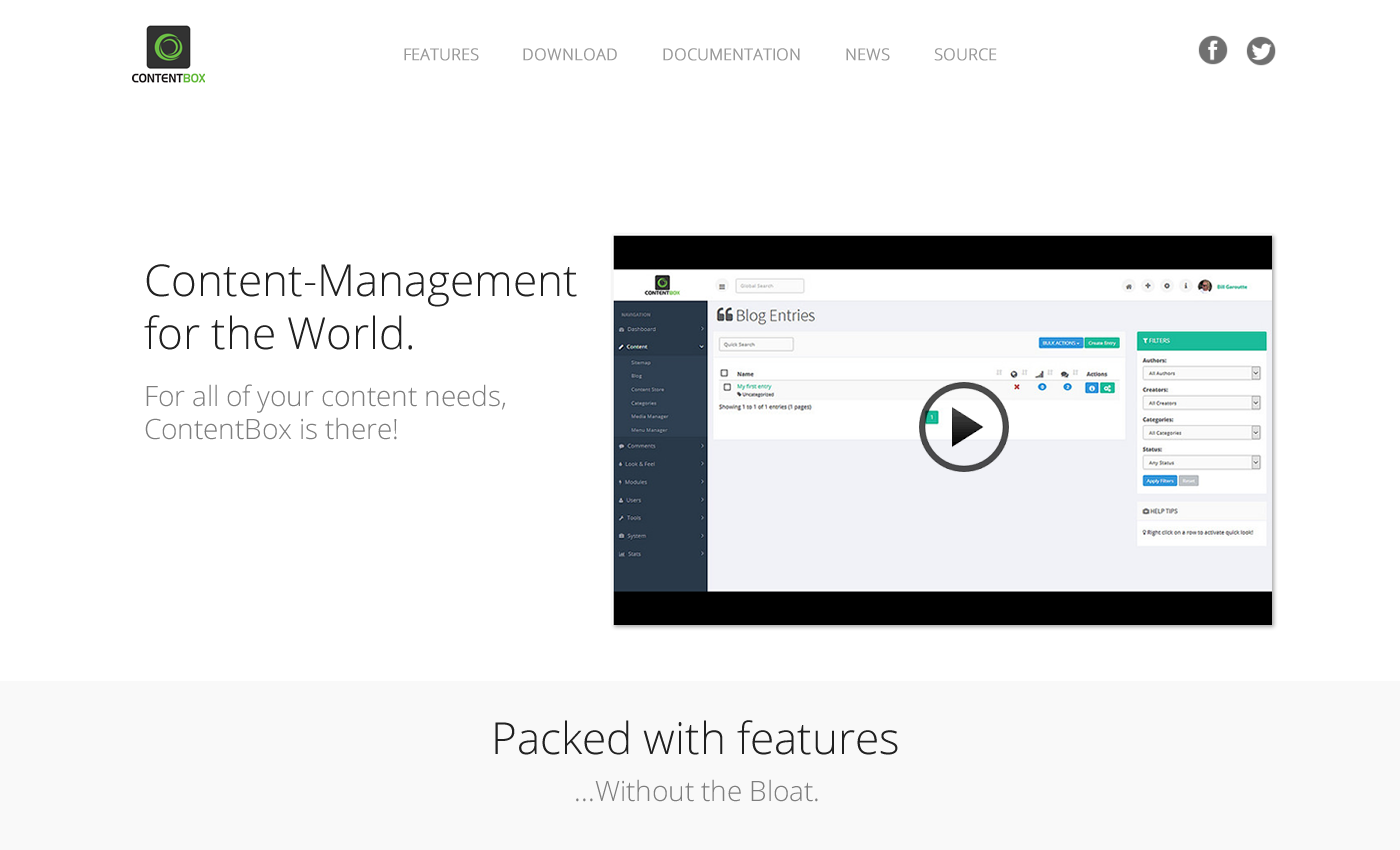
Task: Open the Documentation menu item
Action: pyautogui.click(x=731, y=54)
